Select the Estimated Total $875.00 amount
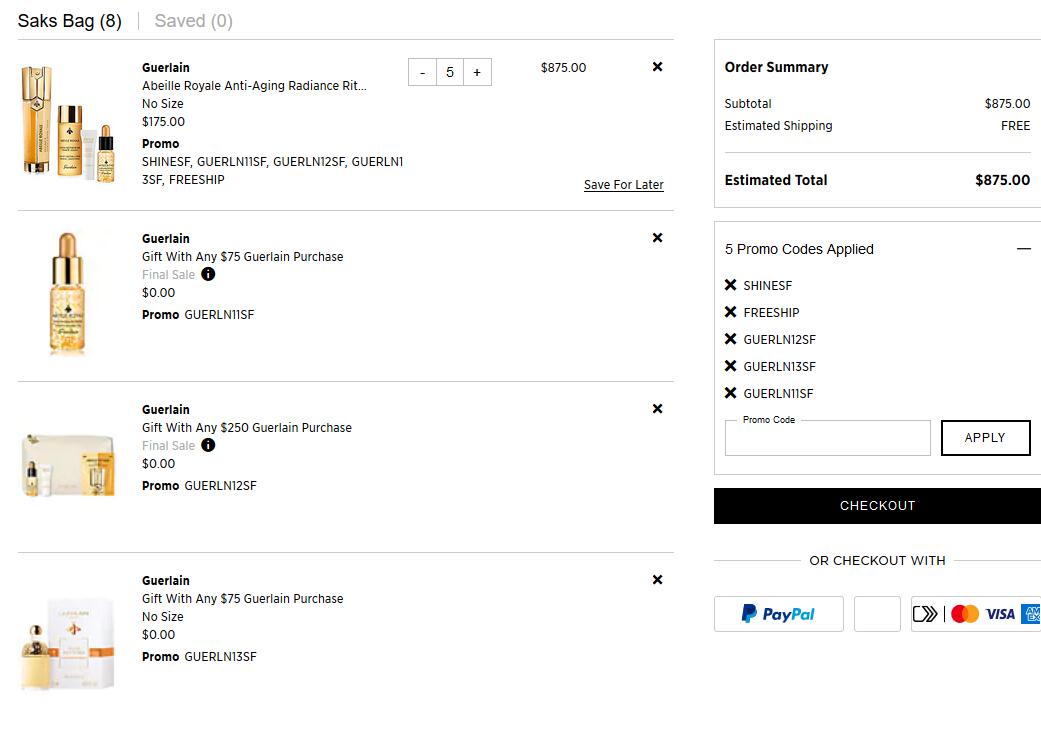This screenshot has width=1041, height=729. (x=1002, y=180)
